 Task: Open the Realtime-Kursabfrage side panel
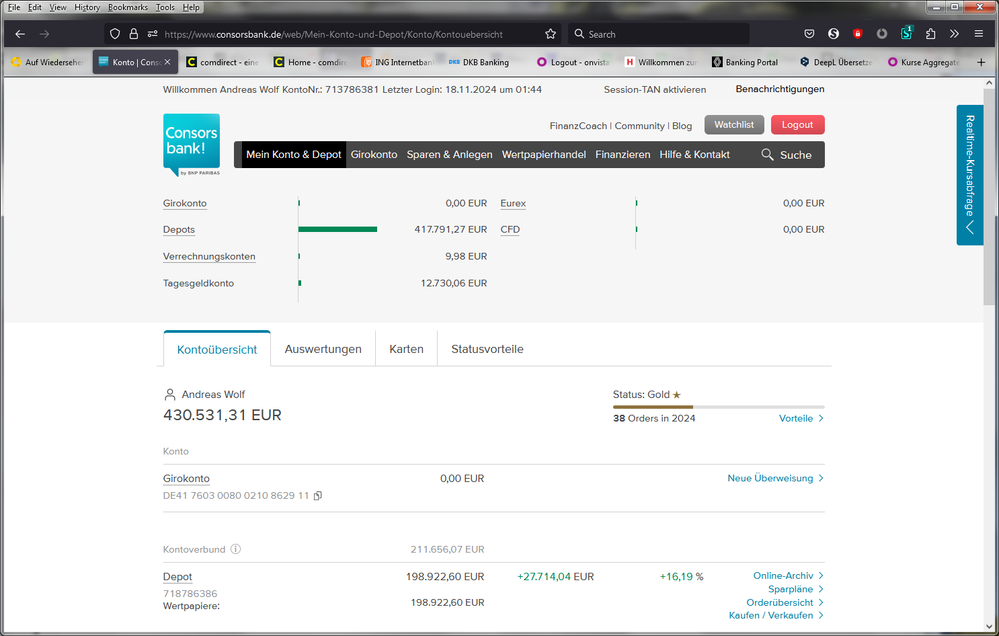click(x=970, y=175)
